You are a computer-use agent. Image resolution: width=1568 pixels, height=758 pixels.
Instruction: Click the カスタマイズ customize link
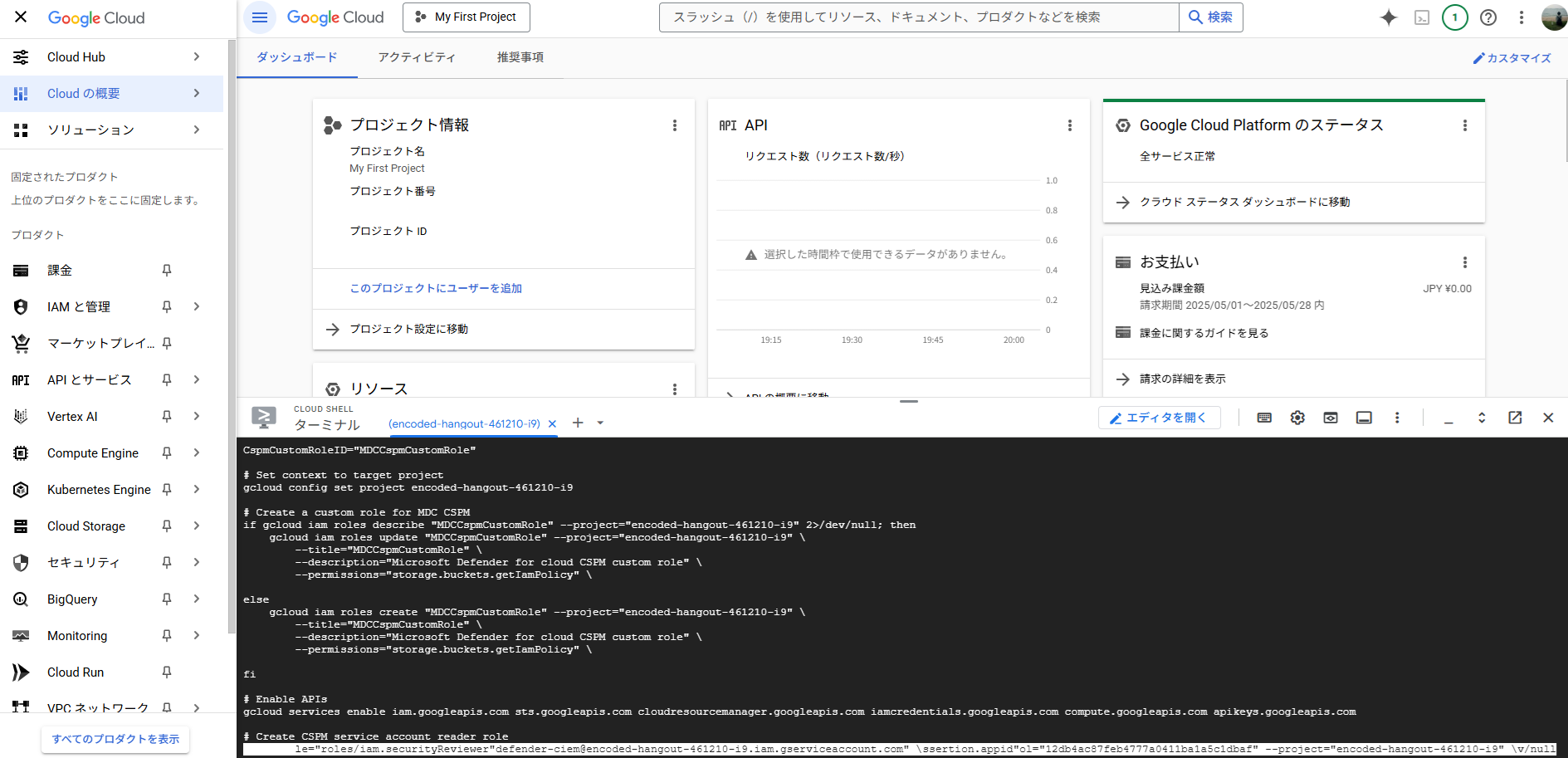[x=1512, y=58]
